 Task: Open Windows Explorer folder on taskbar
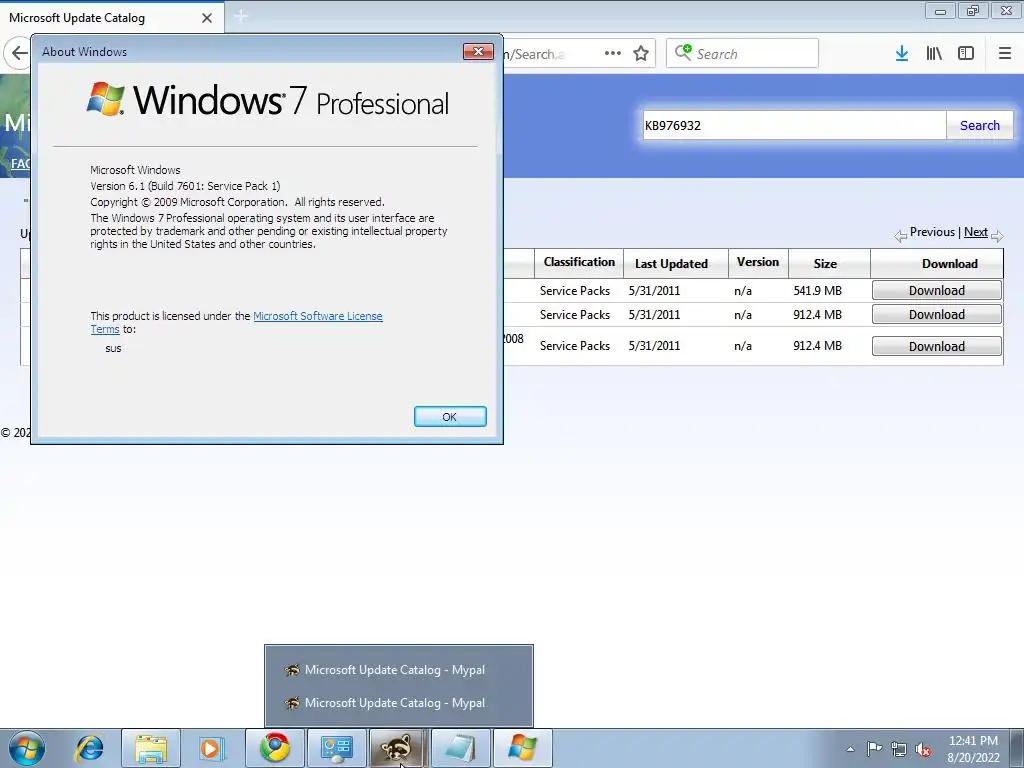[x=151, y=748]
